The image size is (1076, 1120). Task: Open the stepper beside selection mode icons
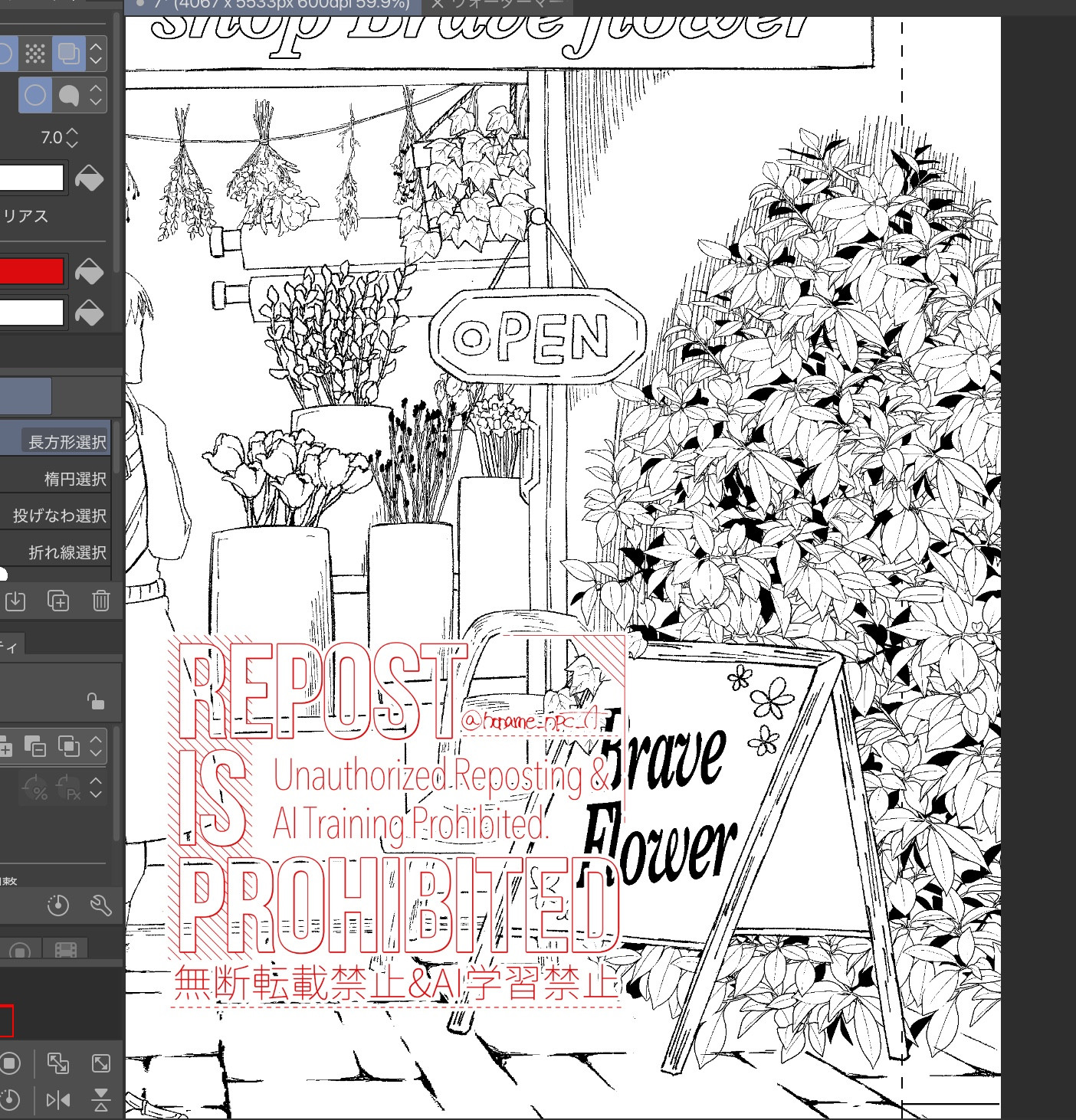[x=97, y=746]
